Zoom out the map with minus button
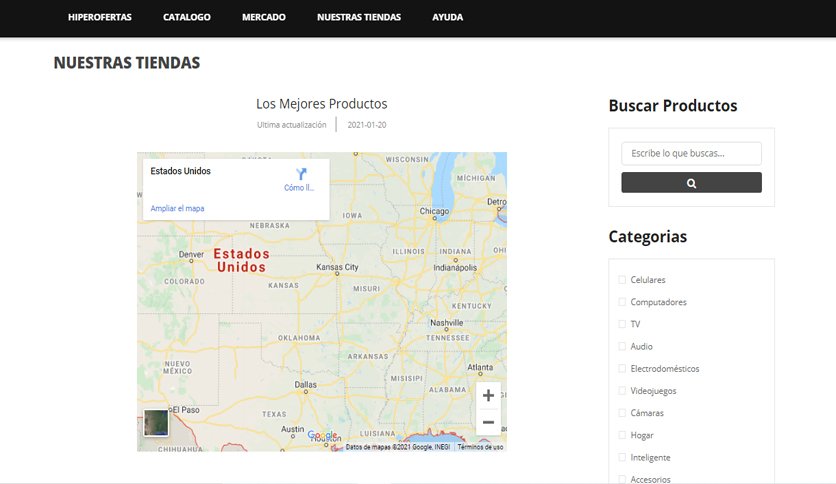836x484 pixels. (488, 422)
